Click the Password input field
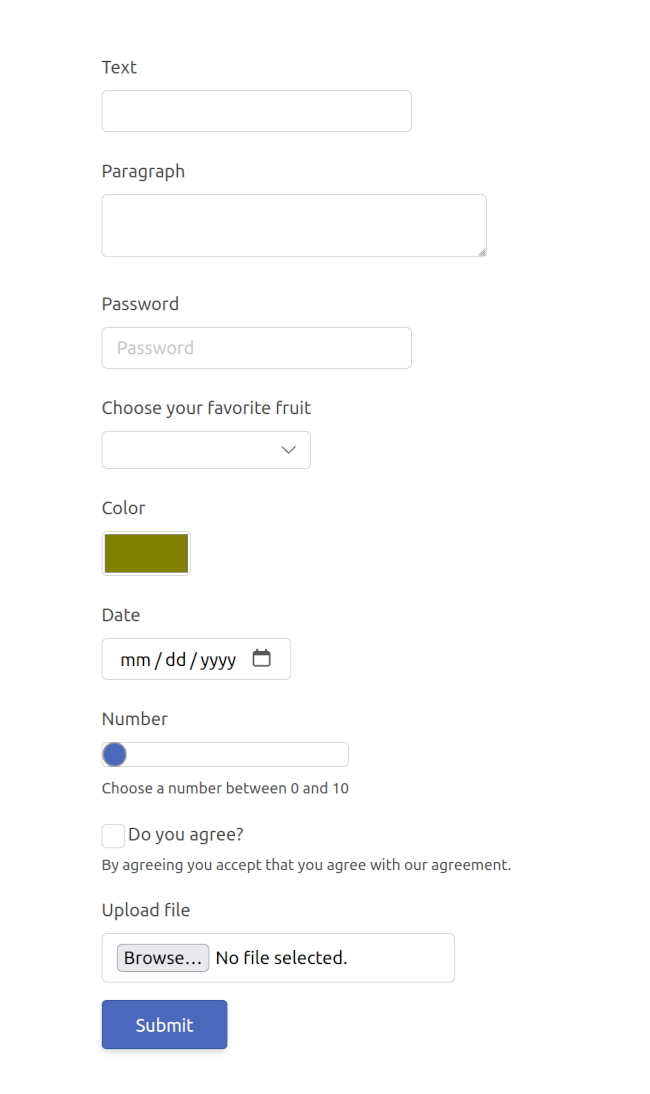This screenshot has width=650, height=1094. pyautogui.click(x=257, y=347)
